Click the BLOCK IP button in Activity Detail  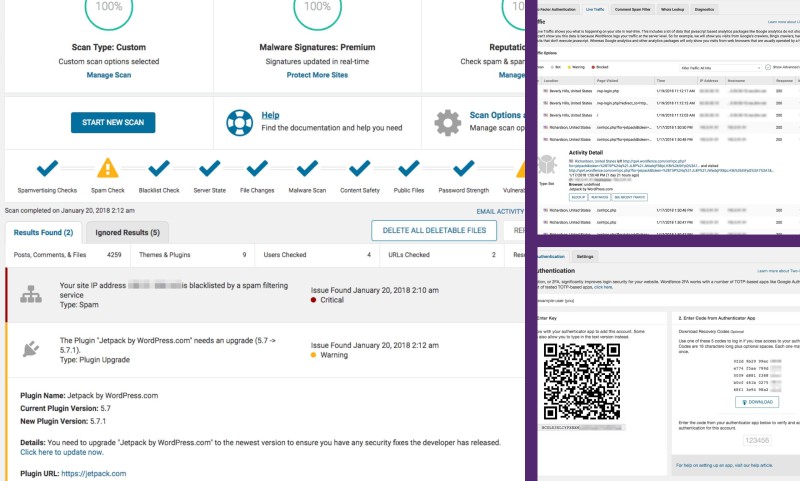tap(578, 197)
